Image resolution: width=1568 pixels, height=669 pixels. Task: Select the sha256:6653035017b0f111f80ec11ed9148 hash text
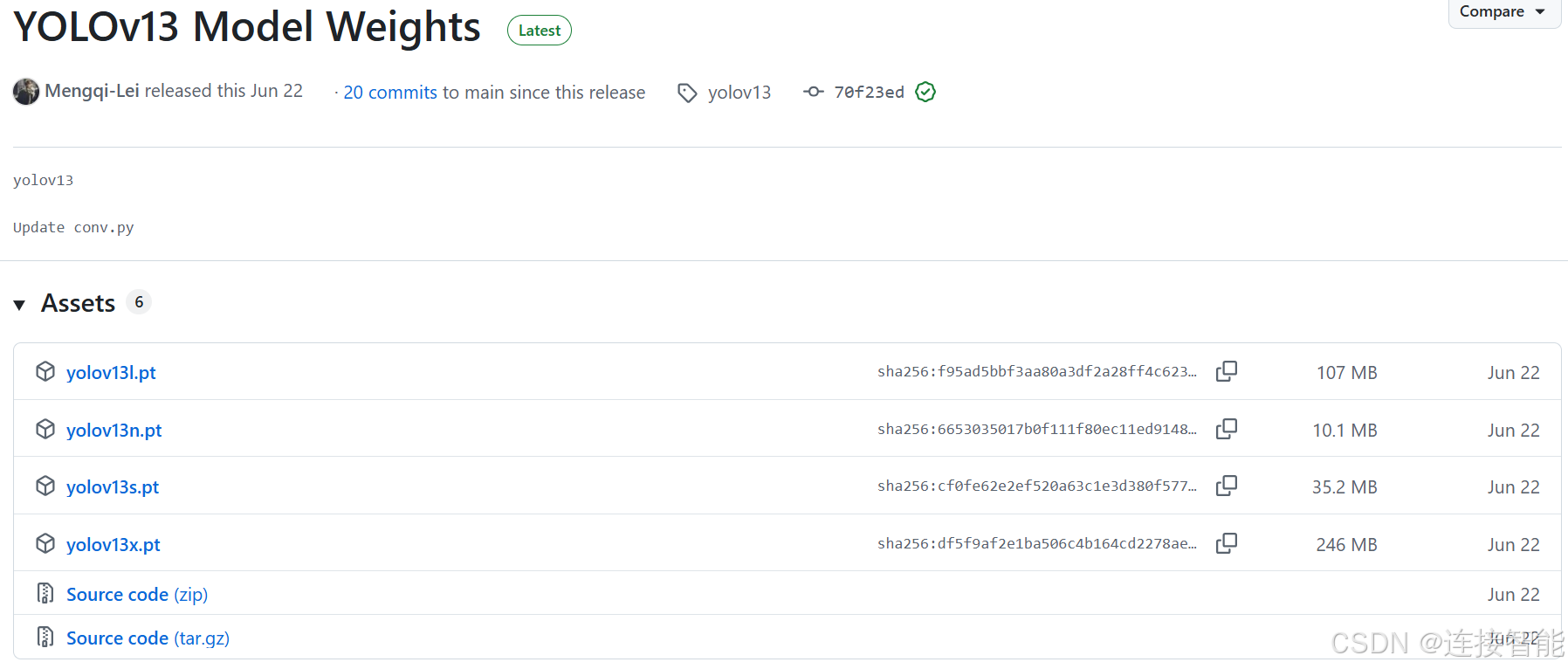[1037, 430]
